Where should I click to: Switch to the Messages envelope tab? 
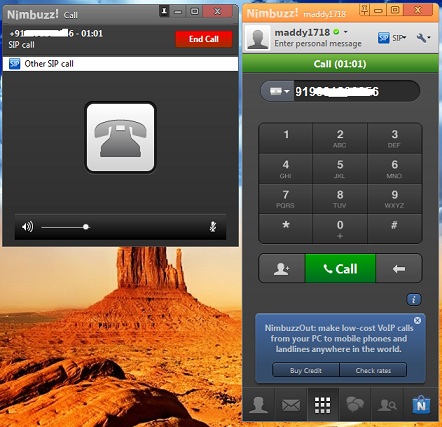(x=291, y=405)
